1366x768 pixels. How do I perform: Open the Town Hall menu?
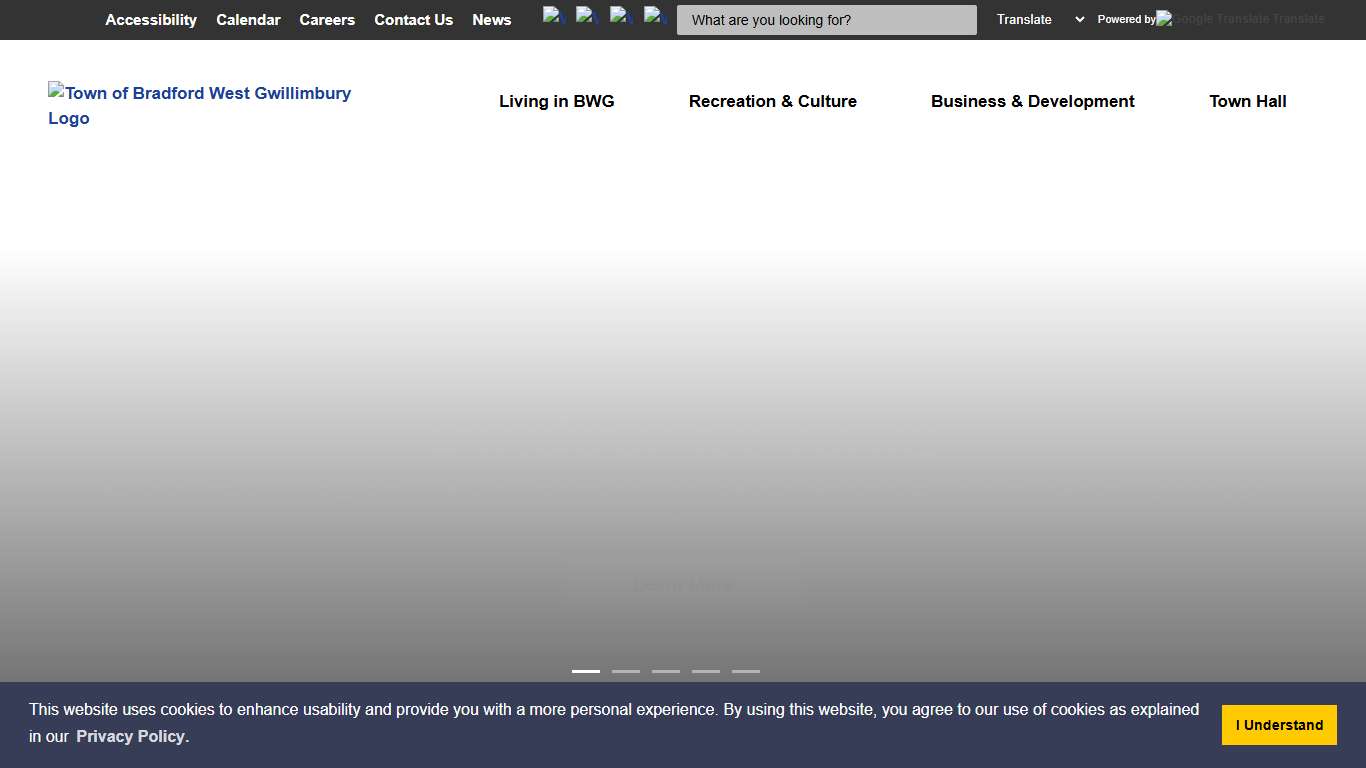coord(1247,101)
